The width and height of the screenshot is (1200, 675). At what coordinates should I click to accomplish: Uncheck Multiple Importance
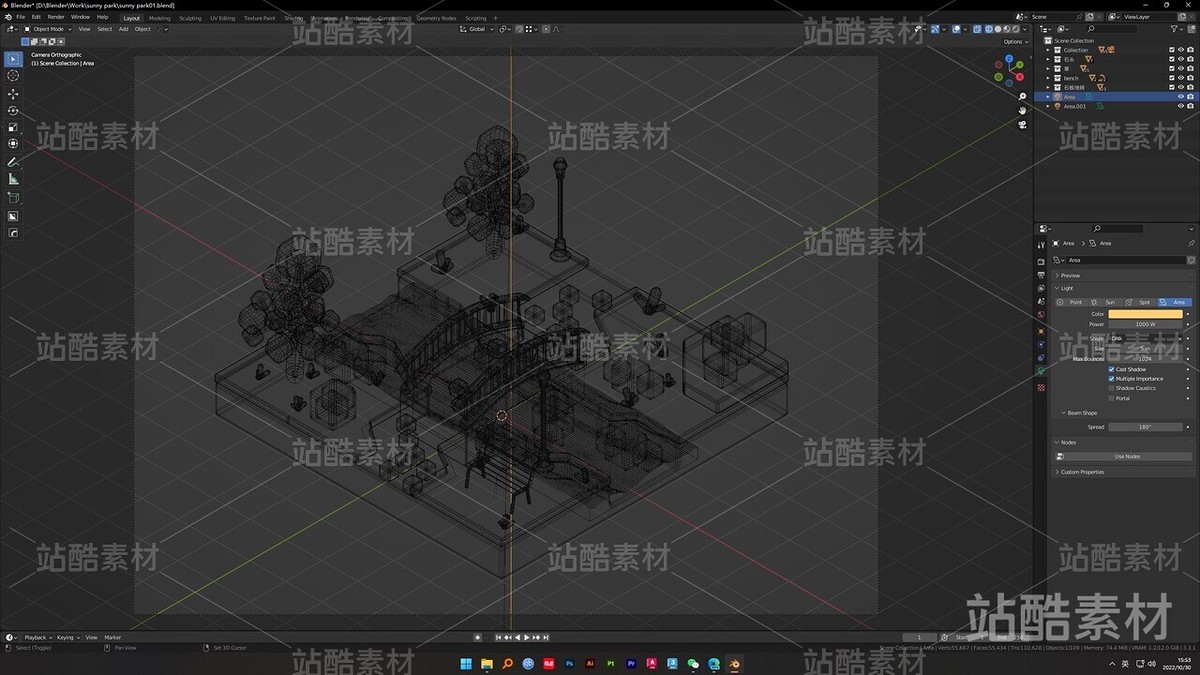[x=1111, y=379]
